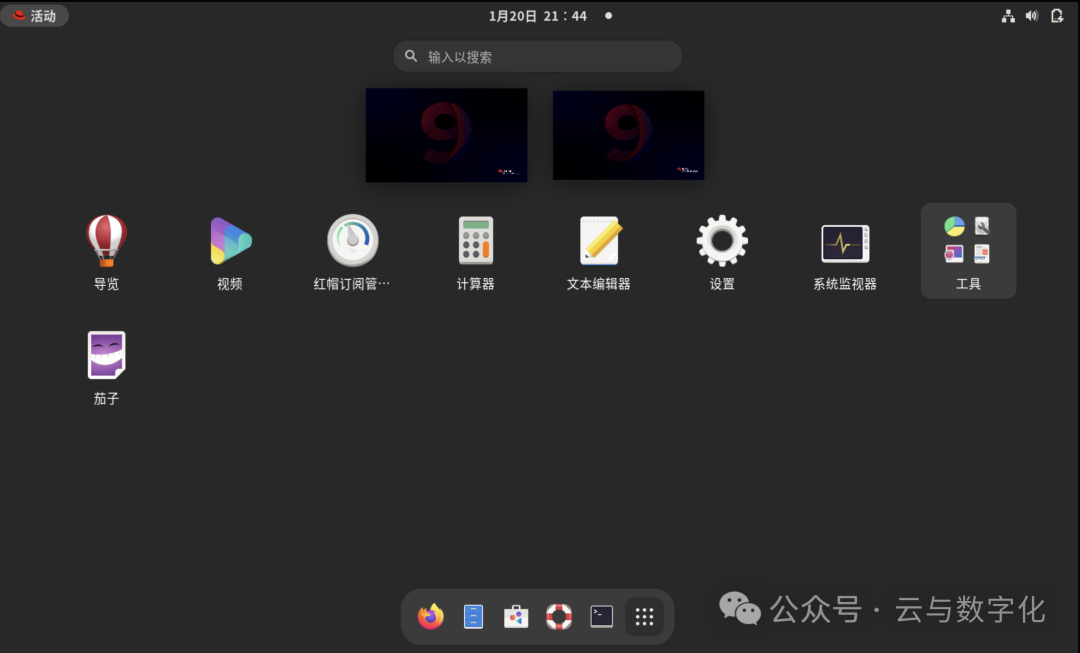The height and width of the screenshot is (653, 1080).
Task: Open the 活动 activities menu
Action: (x=35, y=15)
